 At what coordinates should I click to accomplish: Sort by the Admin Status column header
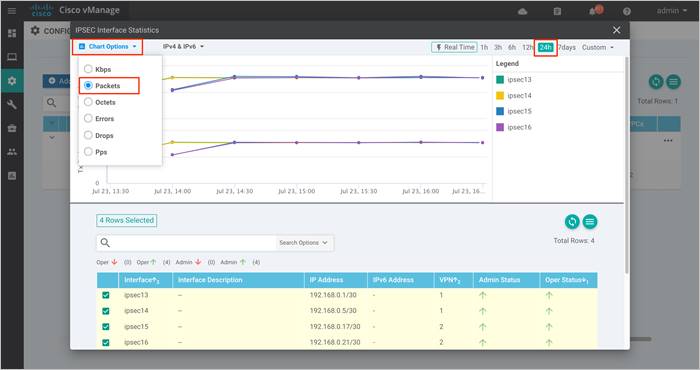[x=506, y=280]
